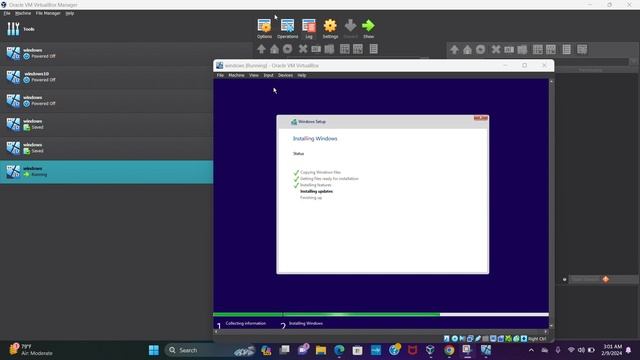
Task: Go up a folder in left file pane
Action: pos(261,49)
